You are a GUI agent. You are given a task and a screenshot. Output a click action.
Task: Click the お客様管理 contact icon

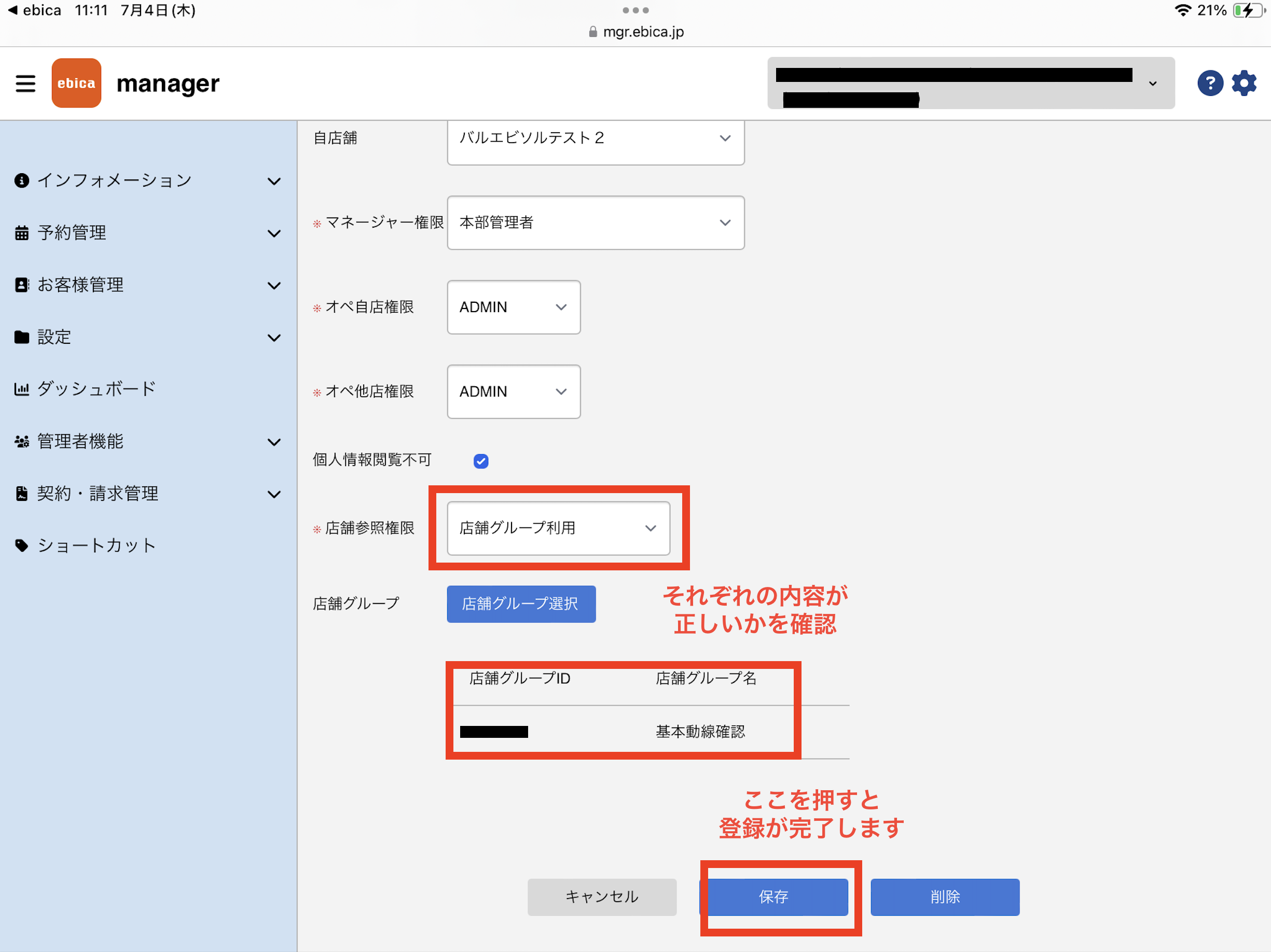pos(22,285)
